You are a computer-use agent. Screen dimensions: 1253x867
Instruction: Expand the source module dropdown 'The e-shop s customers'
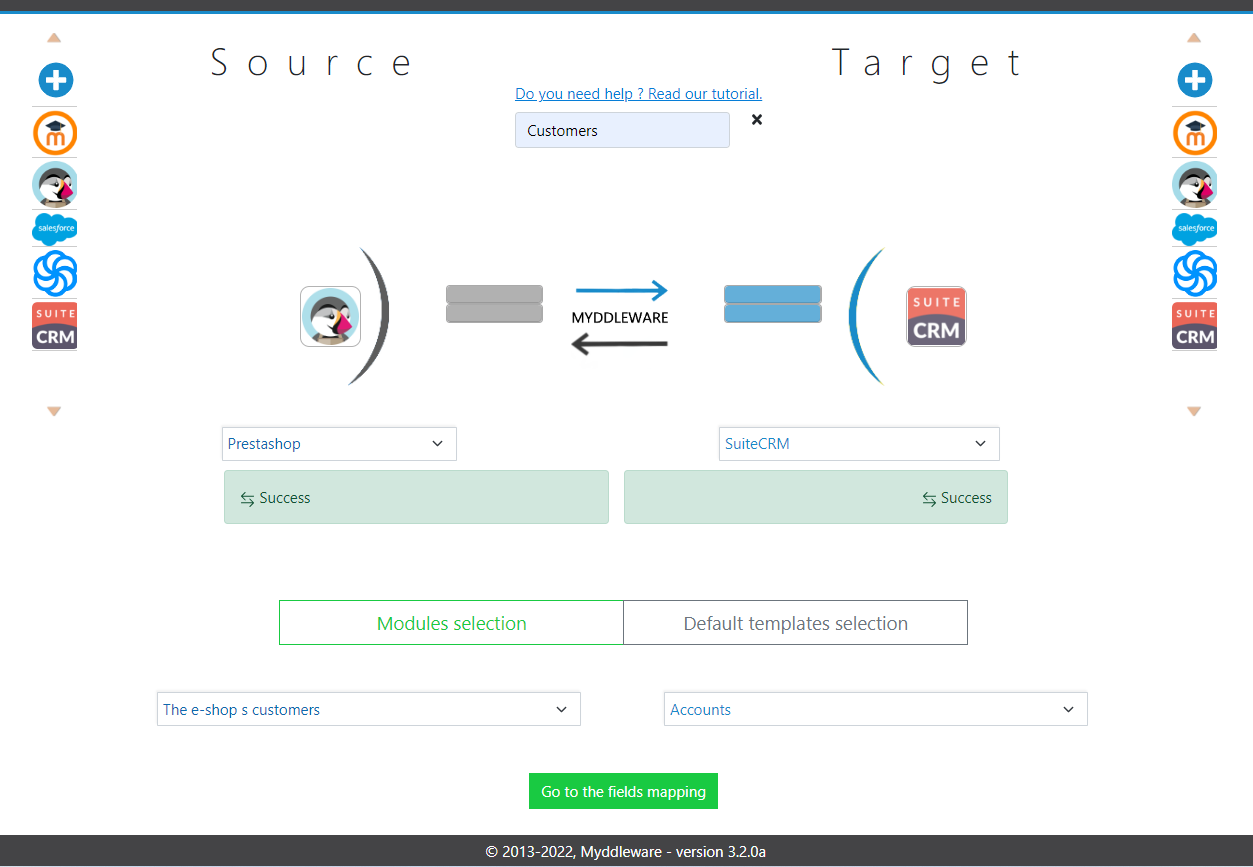tap(368, 708)
